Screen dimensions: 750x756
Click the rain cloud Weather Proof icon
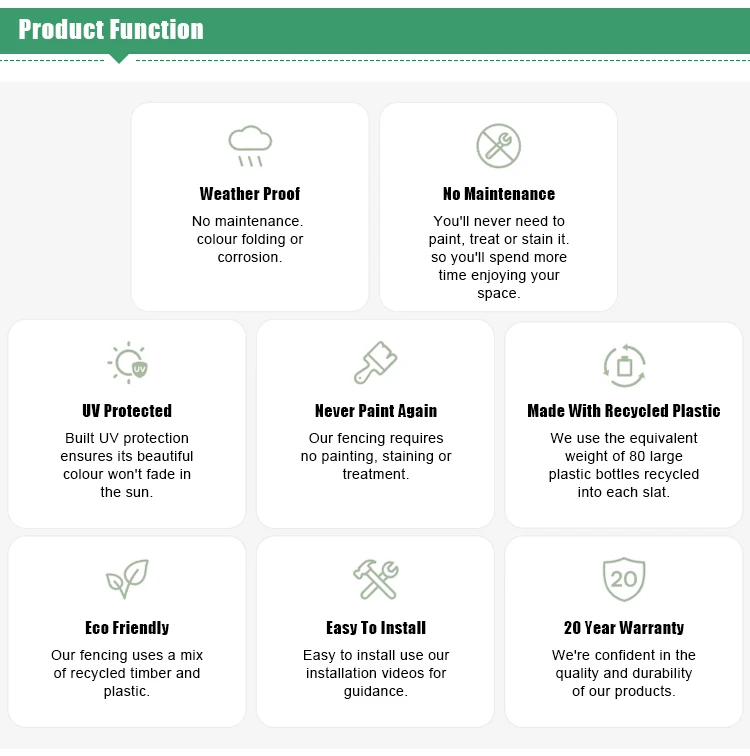coord(249,146)
